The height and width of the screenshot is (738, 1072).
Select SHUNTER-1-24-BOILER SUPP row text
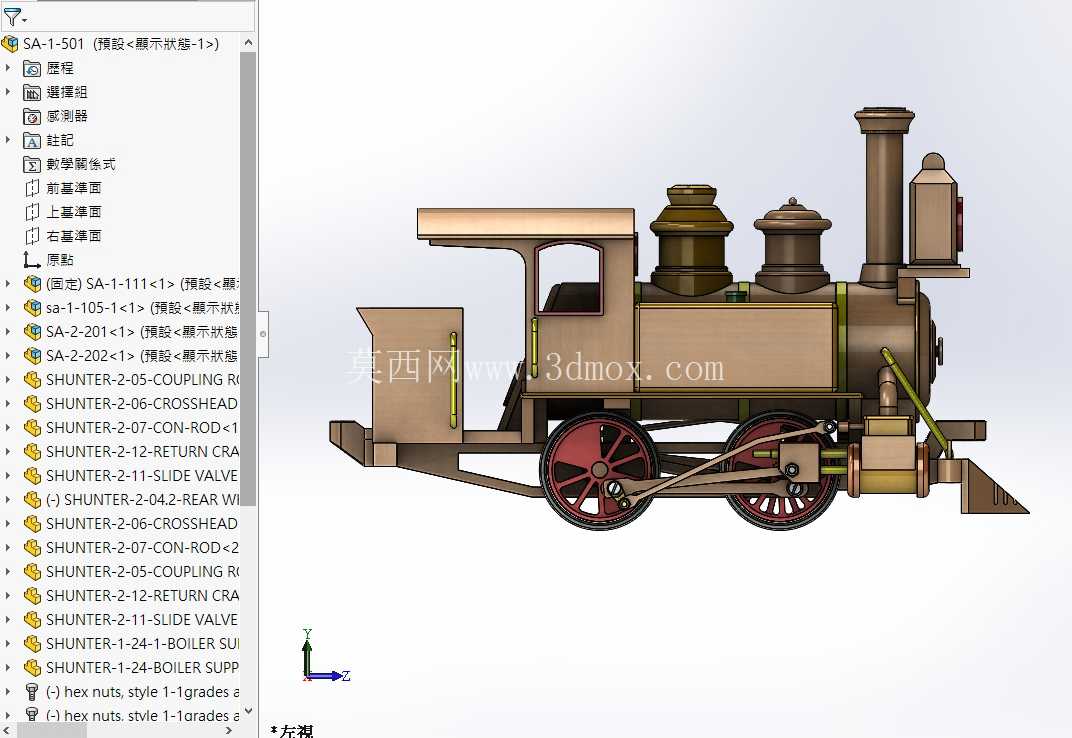[x=142, y=668]
